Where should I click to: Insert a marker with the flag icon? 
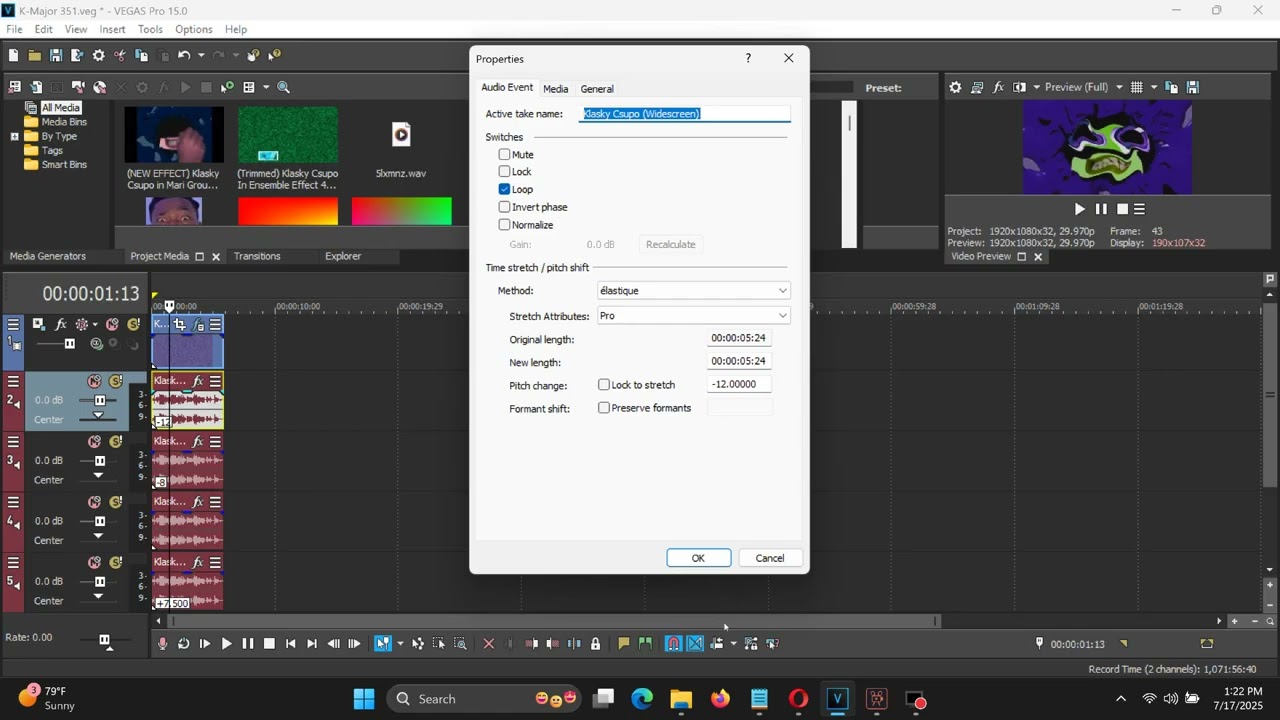tap(624, 644)
